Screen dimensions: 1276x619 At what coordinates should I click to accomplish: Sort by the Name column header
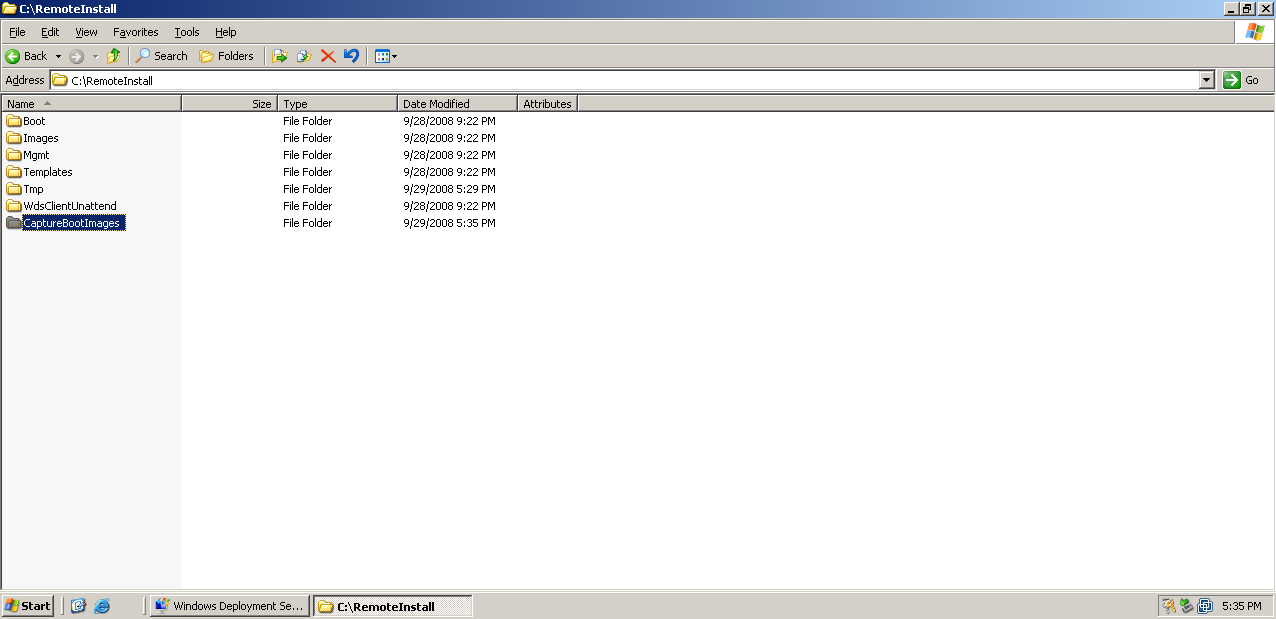point(91,103)
